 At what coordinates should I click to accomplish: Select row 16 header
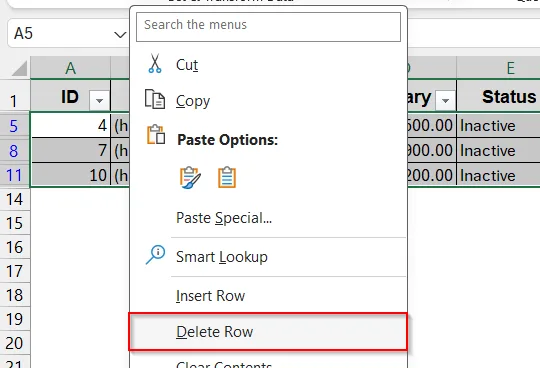point(15,247)
